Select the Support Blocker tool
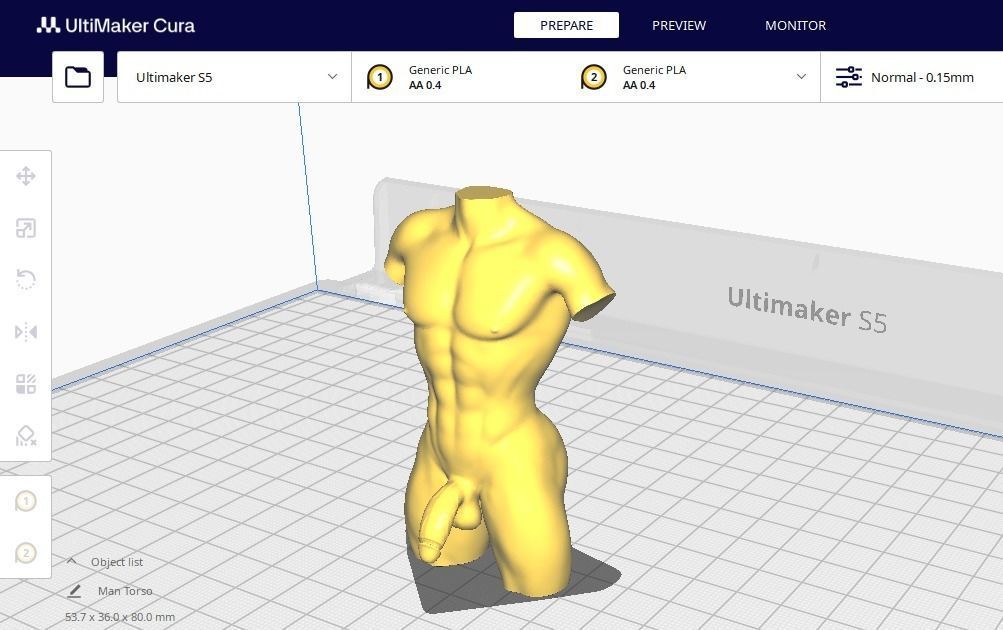Image resolution: width=1003 pixels, height=630 pixels. (x=26, y=436)
